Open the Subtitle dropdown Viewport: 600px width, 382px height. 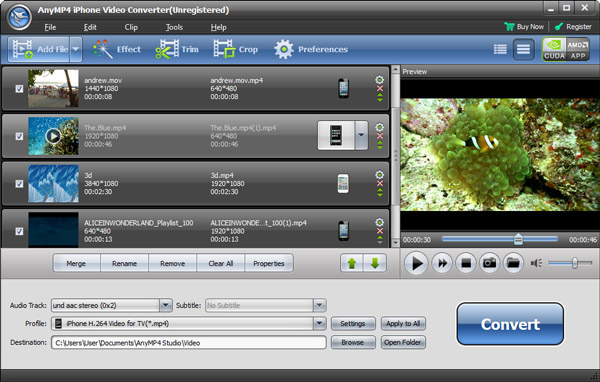(x=320, y=305)
